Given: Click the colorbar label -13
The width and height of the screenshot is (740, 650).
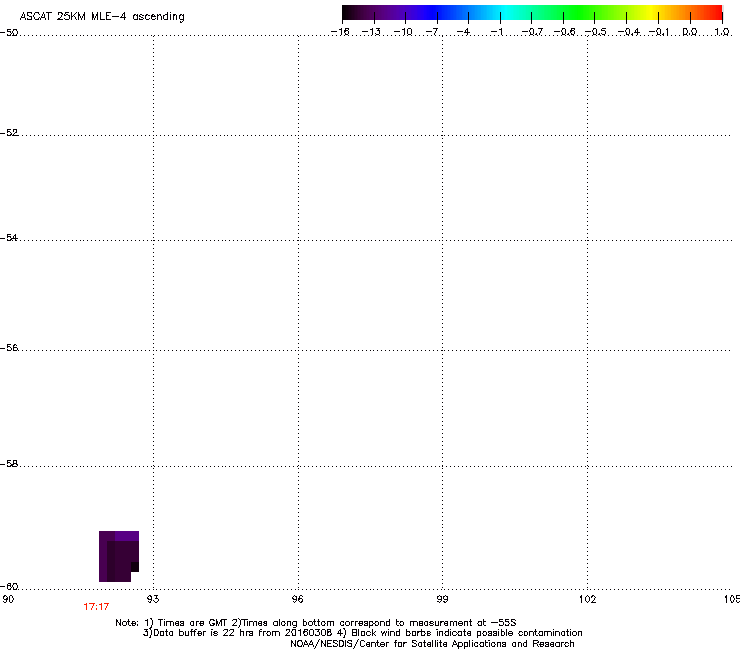Looking at the screenshot, I should point(371,32).
